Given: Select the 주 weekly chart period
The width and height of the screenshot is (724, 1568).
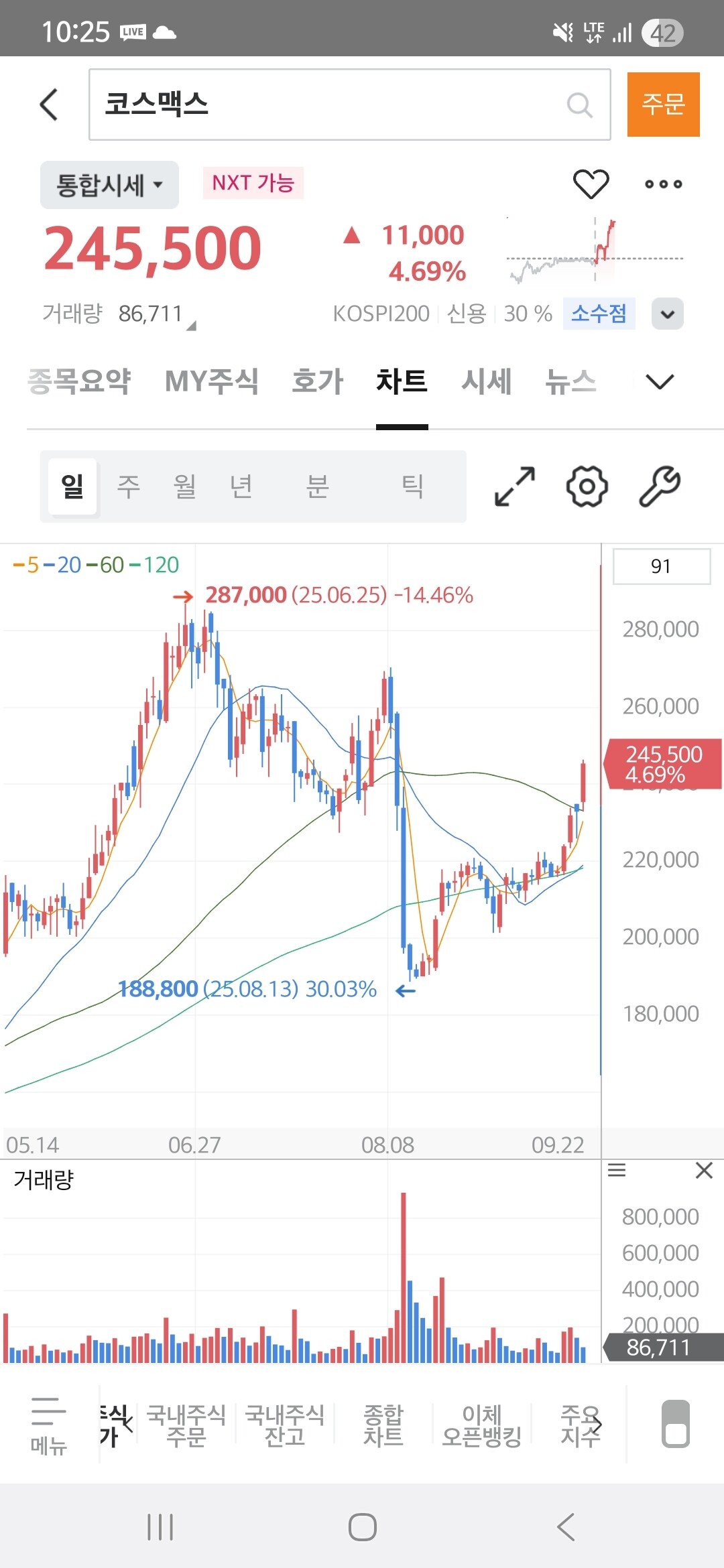Looking at the screenshot, I should (129, 486).
